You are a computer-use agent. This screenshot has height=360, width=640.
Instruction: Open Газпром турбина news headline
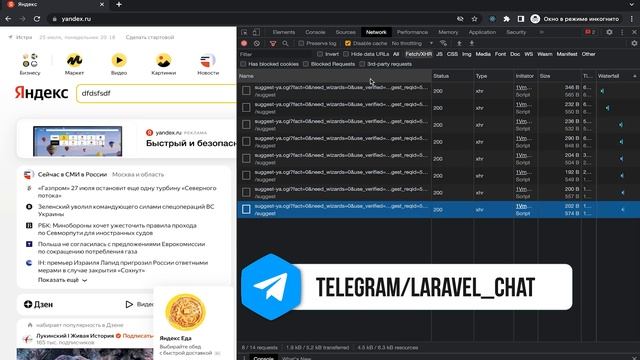[x=127, y=192]
